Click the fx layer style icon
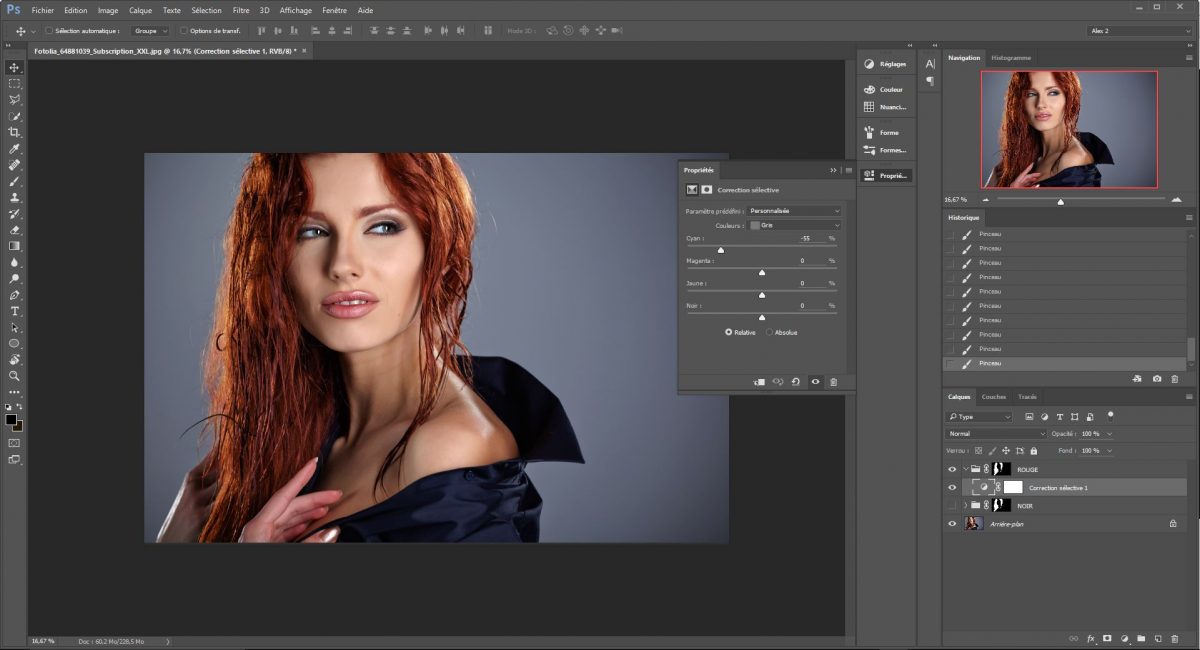This screenshot has height=650, width=1200. (x=1091, y=638)
